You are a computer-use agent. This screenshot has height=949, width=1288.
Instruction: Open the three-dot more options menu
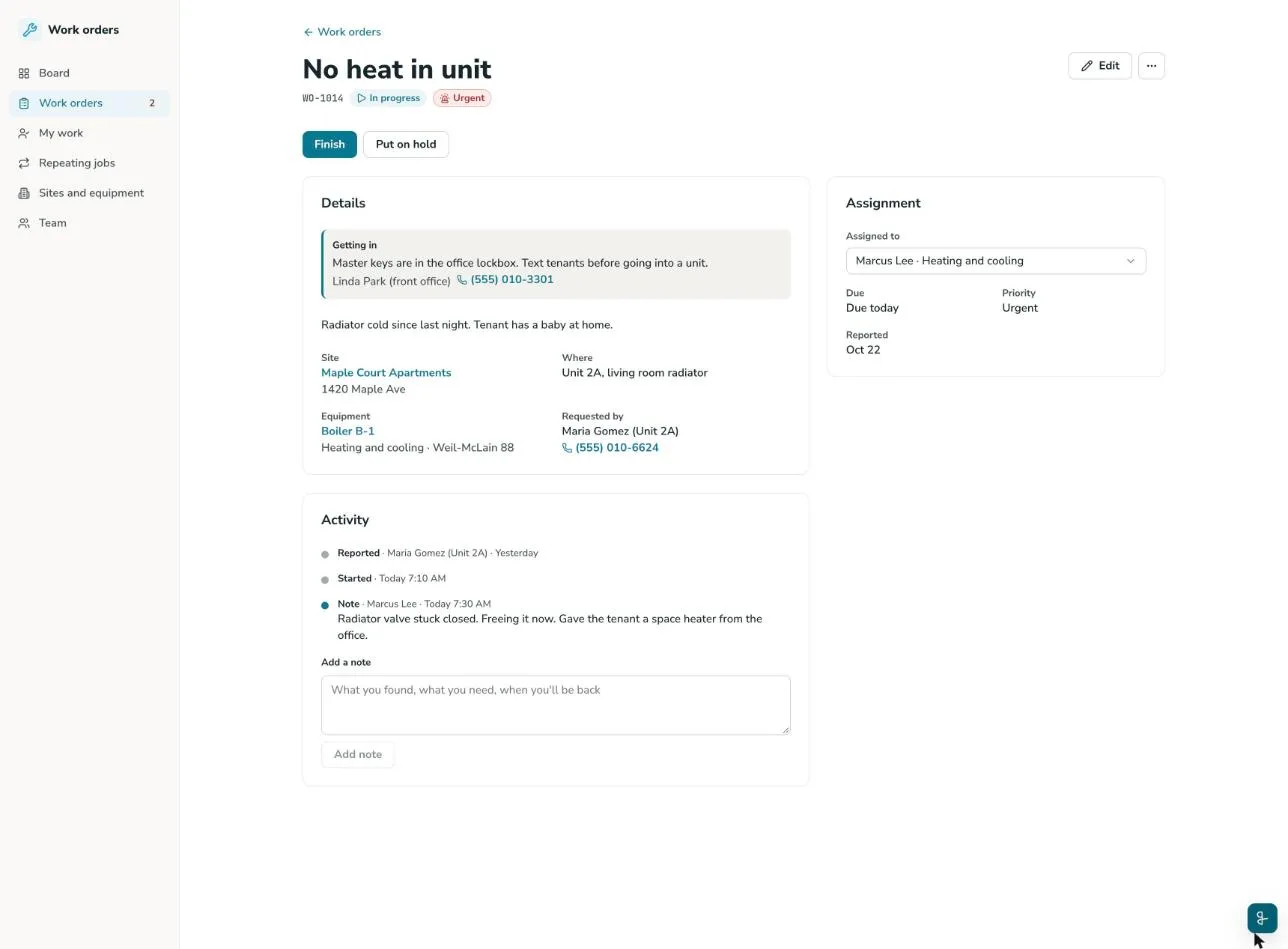coord(1151,66)
